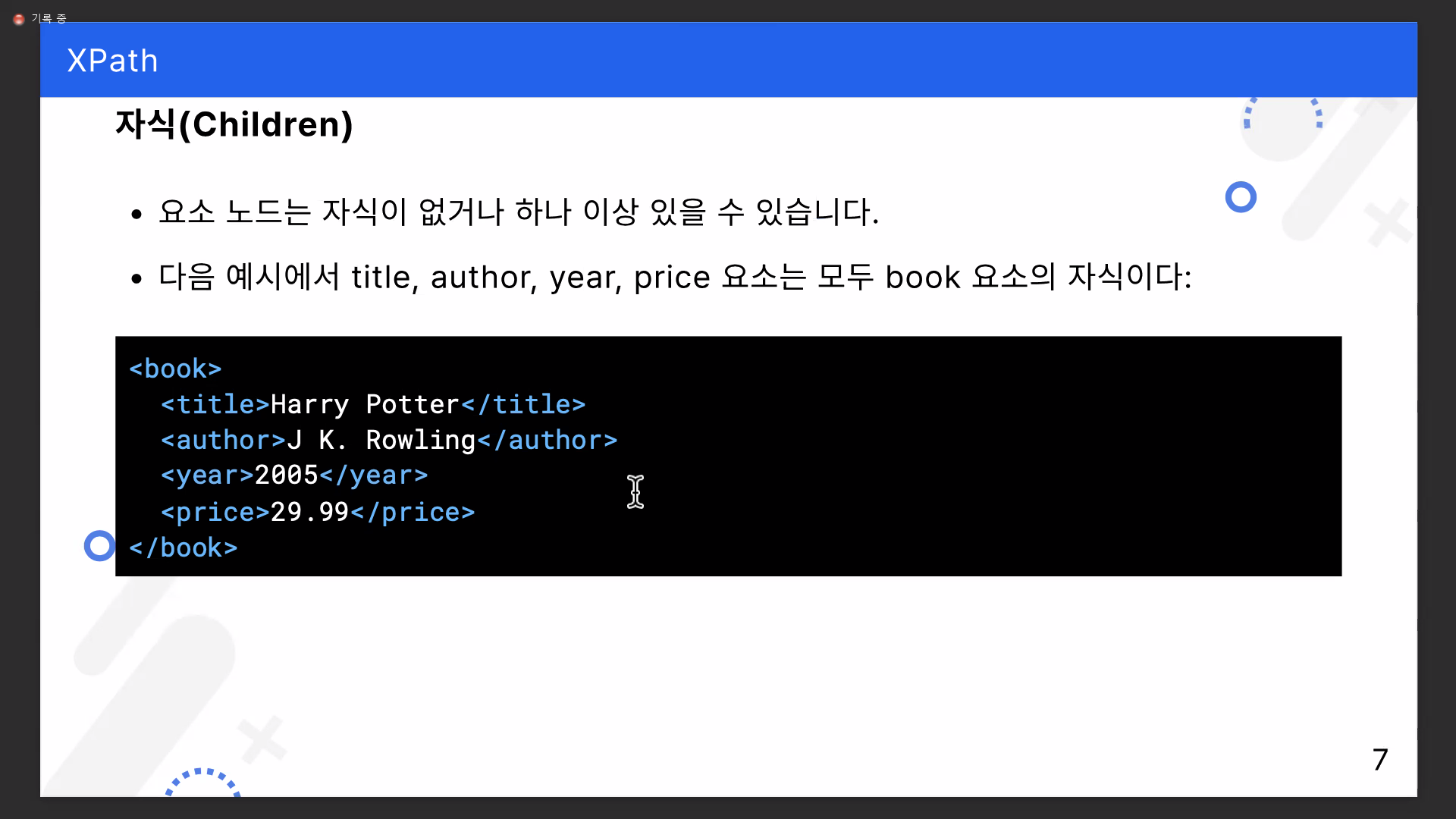Click the opening <book> tag in the code
1456x819 pixels.
click(x=175, y=369)
